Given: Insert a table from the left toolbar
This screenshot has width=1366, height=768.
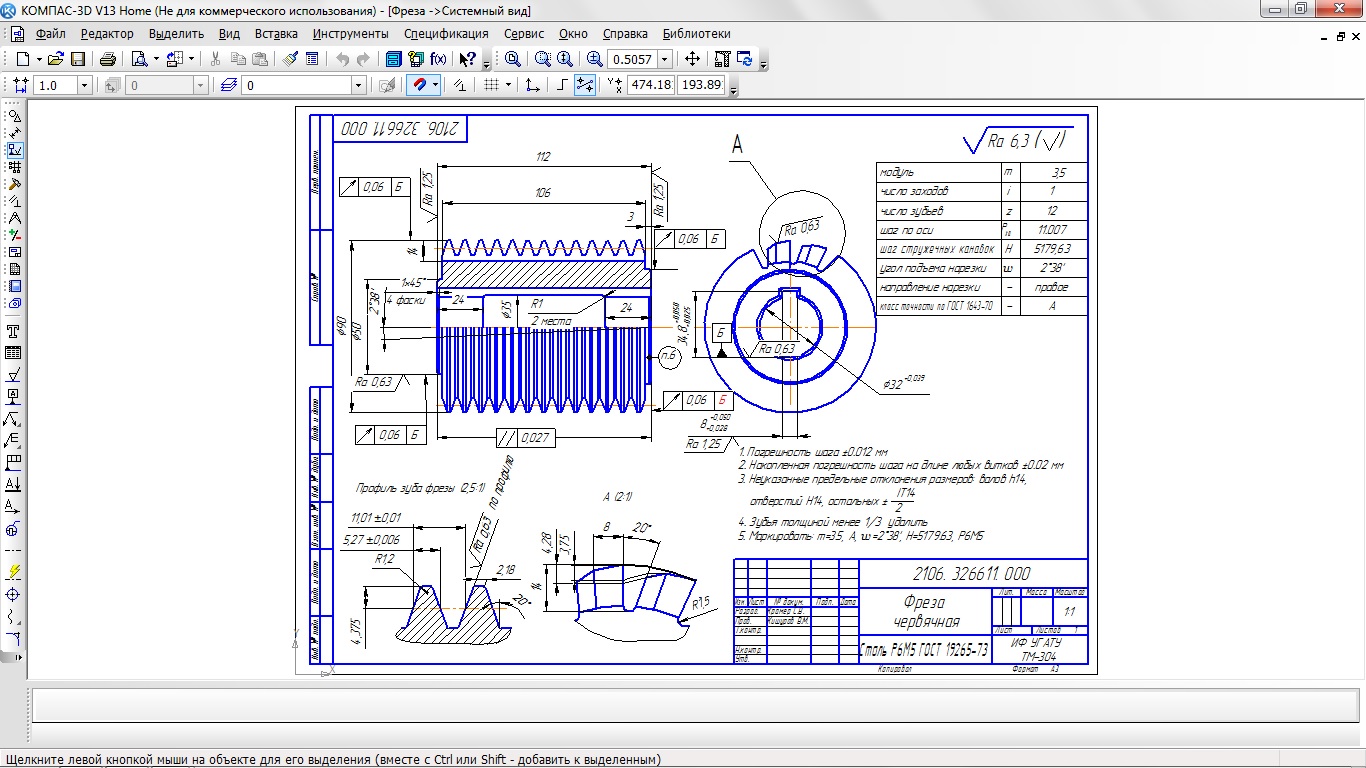Looking at the screenshot, I should 14,353.
